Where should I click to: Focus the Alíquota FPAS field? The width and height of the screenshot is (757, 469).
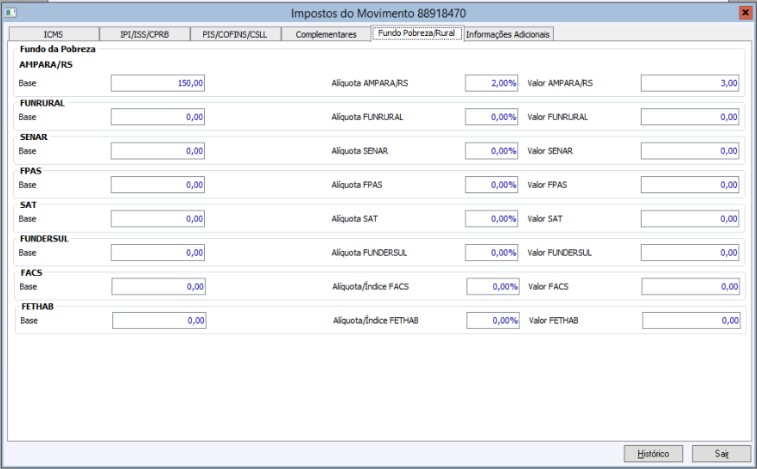[x=491, y=185]
